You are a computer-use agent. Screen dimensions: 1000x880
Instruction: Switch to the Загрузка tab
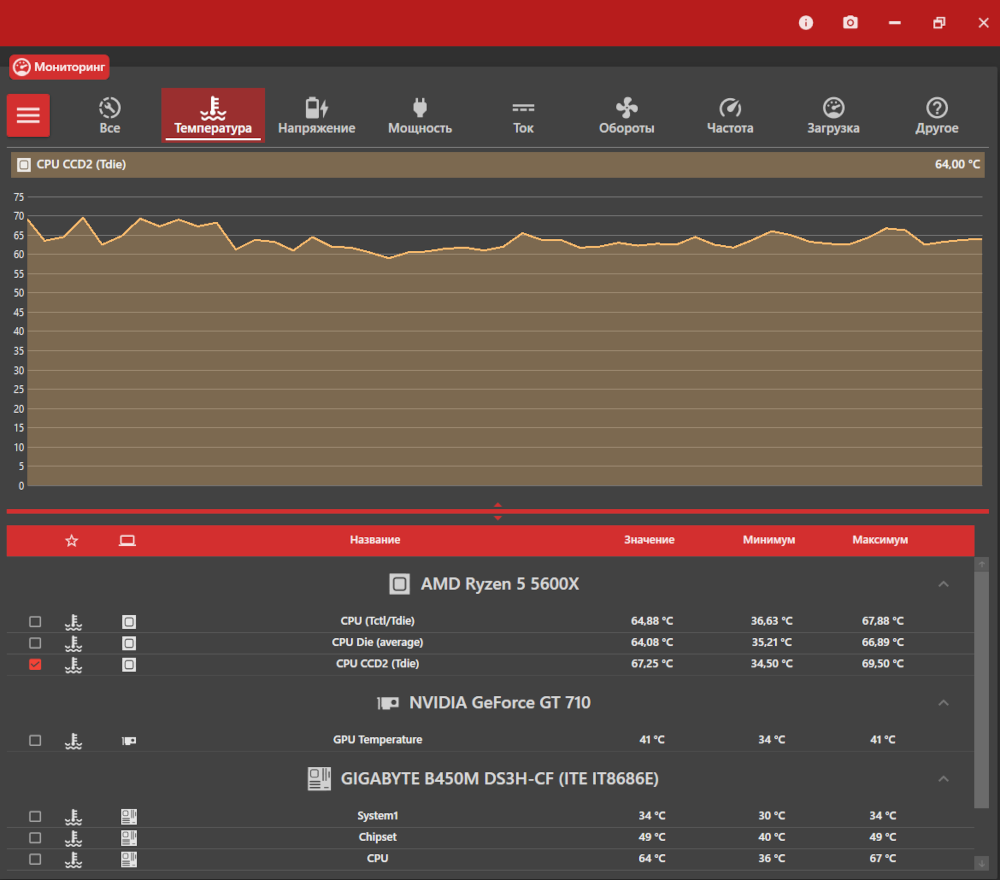coord(833,115)
